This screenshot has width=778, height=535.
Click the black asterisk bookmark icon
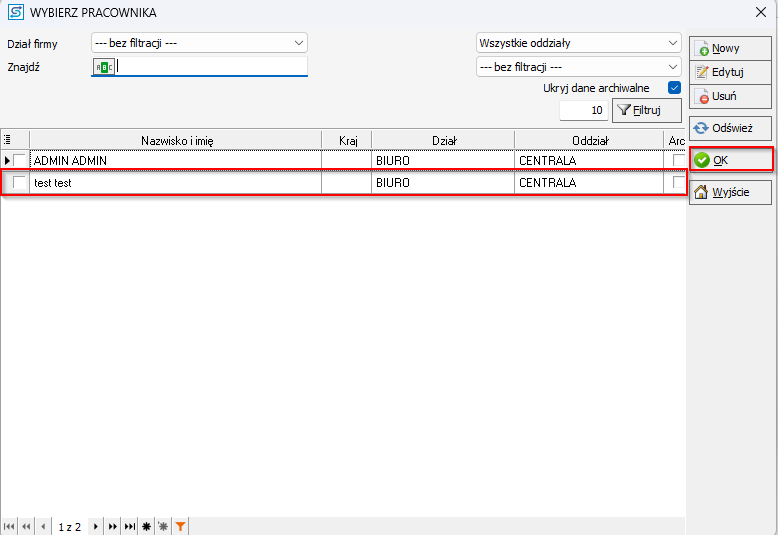point(146,526)
